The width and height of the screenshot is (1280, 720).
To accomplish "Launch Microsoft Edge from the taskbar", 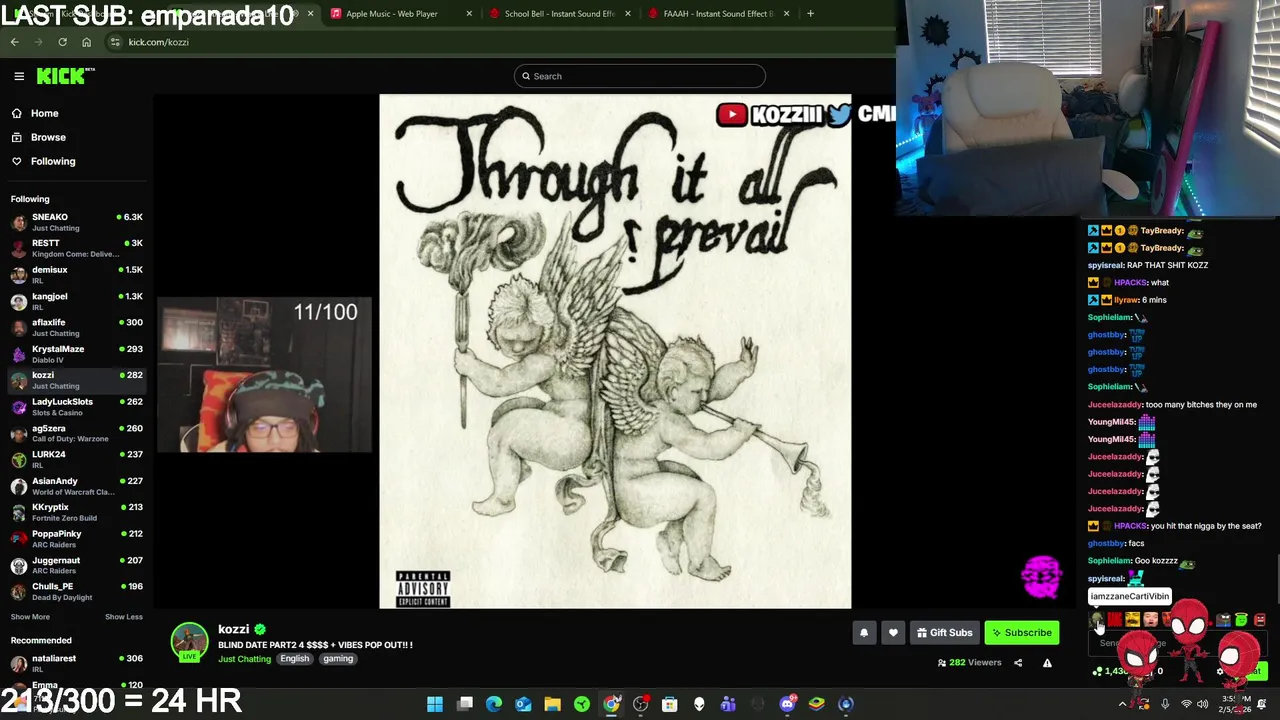I will [494, 704].
